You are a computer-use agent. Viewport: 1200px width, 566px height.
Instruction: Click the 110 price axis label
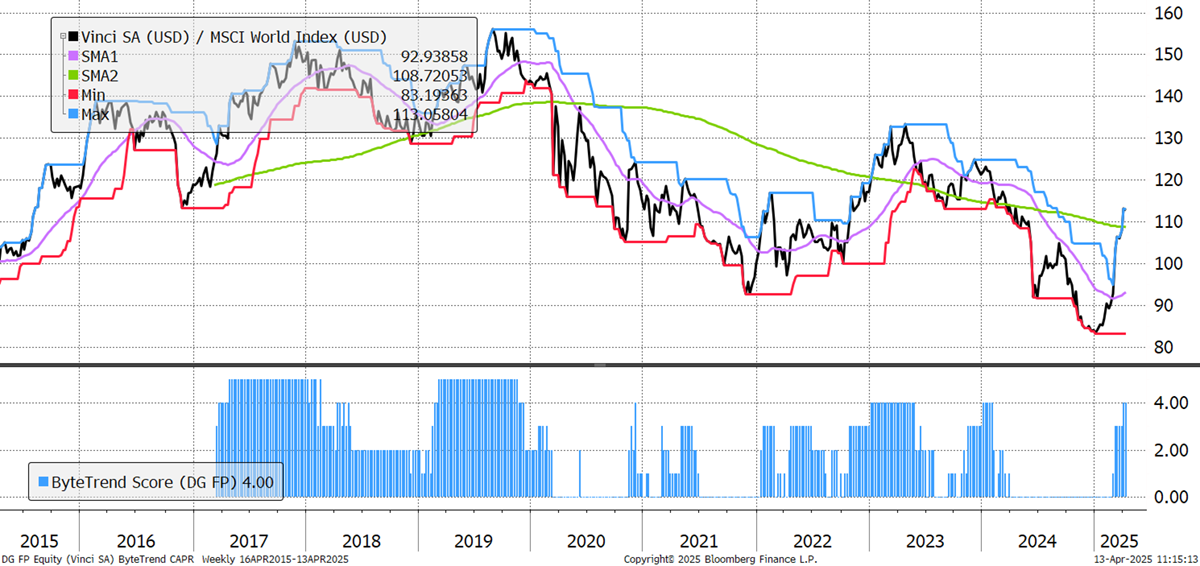tap(1169, 221)
